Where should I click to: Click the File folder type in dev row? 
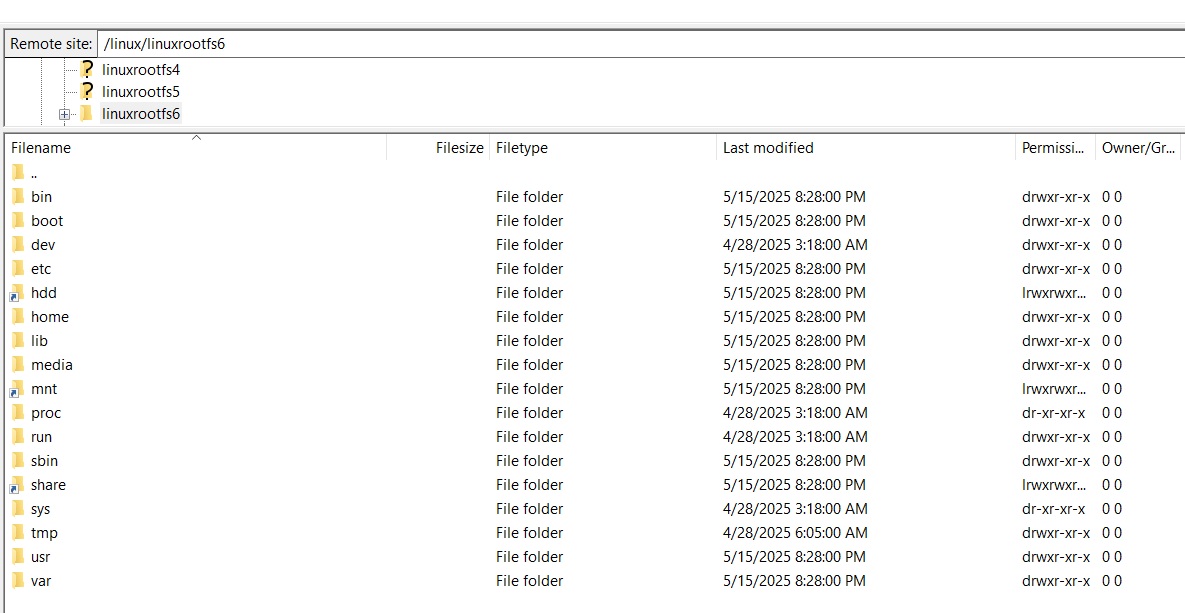pyautogui.click(x=530, y=245)
